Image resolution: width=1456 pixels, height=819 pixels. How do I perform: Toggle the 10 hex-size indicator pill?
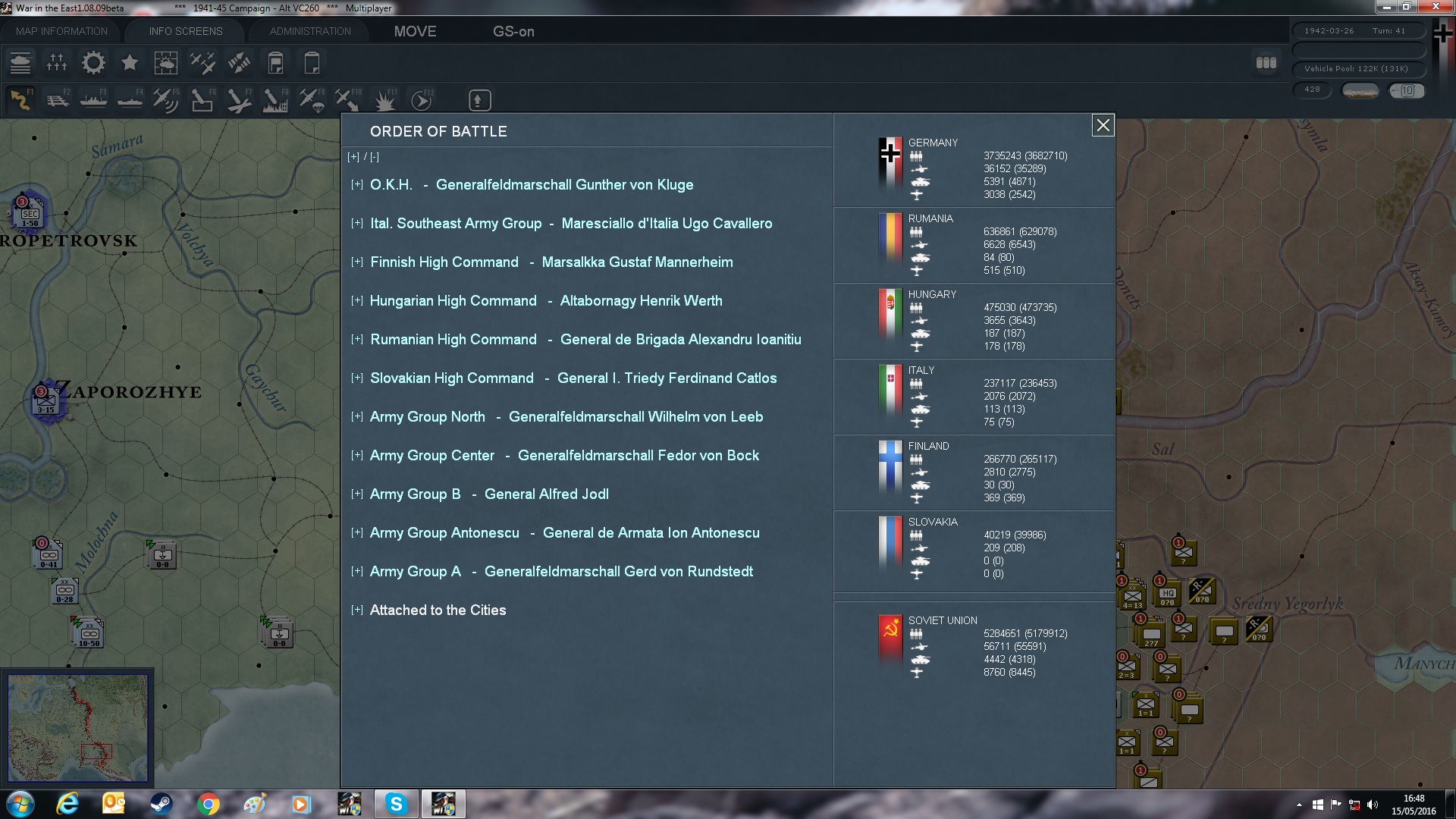pos(1407,90)
